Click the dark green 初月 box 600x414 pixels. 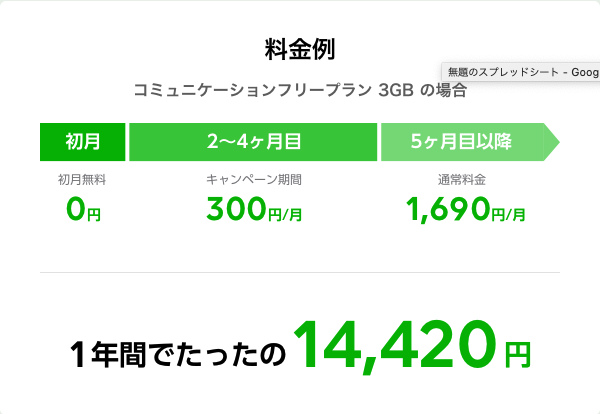click(83, 142)
